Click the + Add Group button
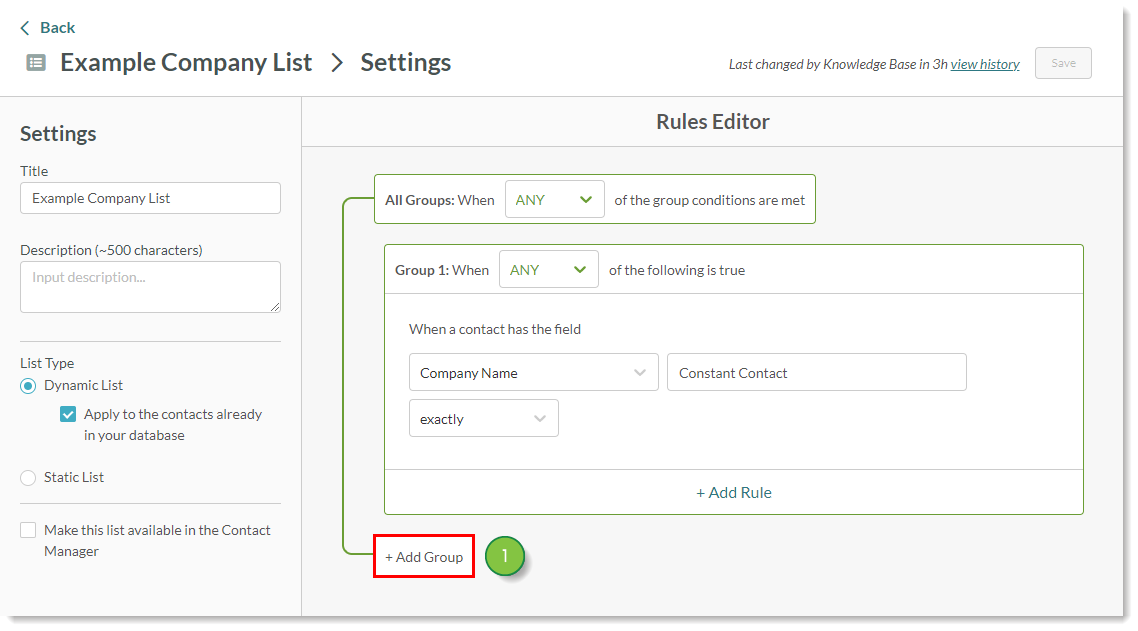The width and height of the screenshot is (1138, 631). coord(424,557)
